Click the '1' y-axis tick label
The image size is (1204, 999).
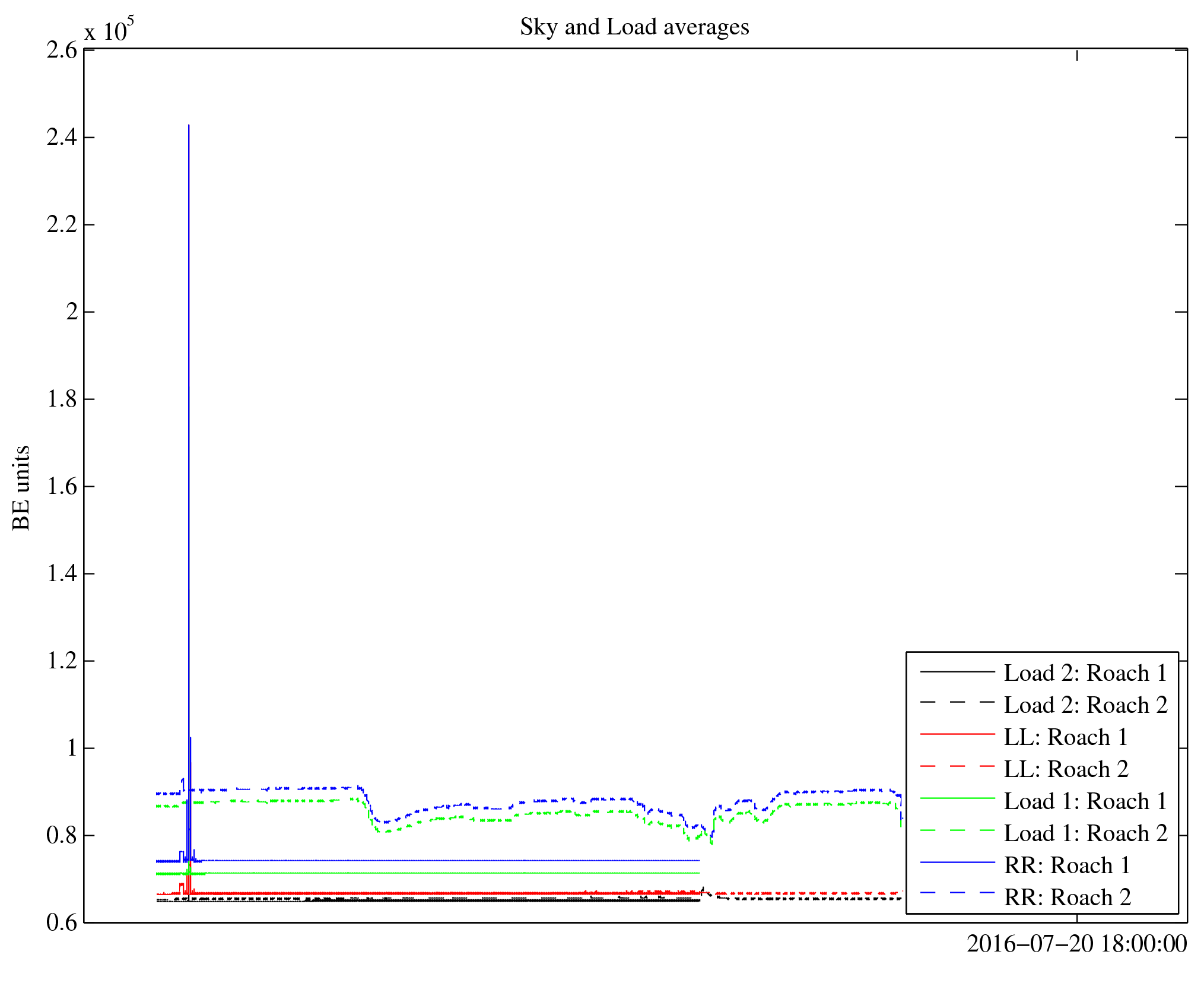click(72, 748)
